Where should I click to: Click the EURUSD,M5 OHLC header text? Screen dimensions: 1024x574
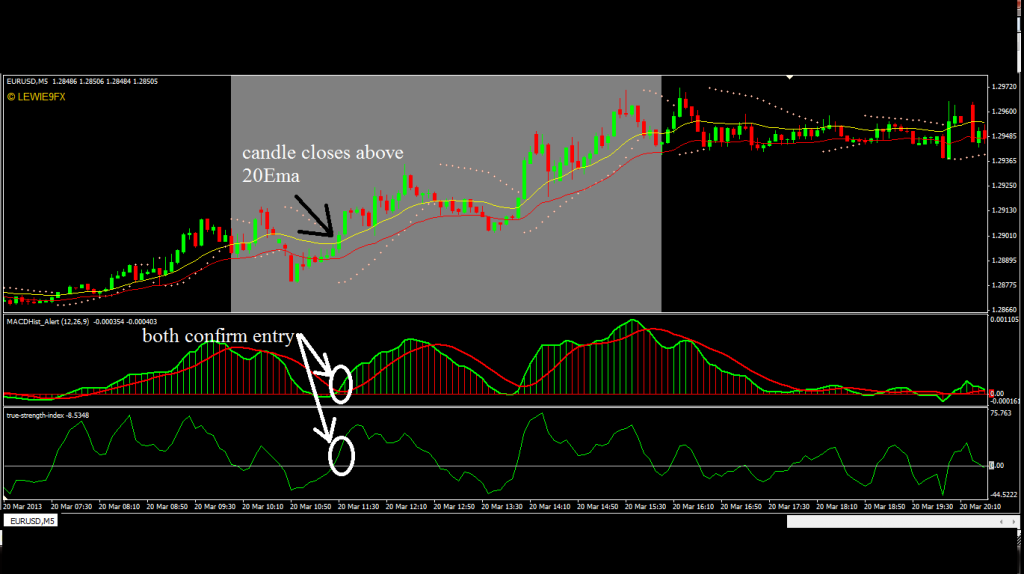pos(82,82)
